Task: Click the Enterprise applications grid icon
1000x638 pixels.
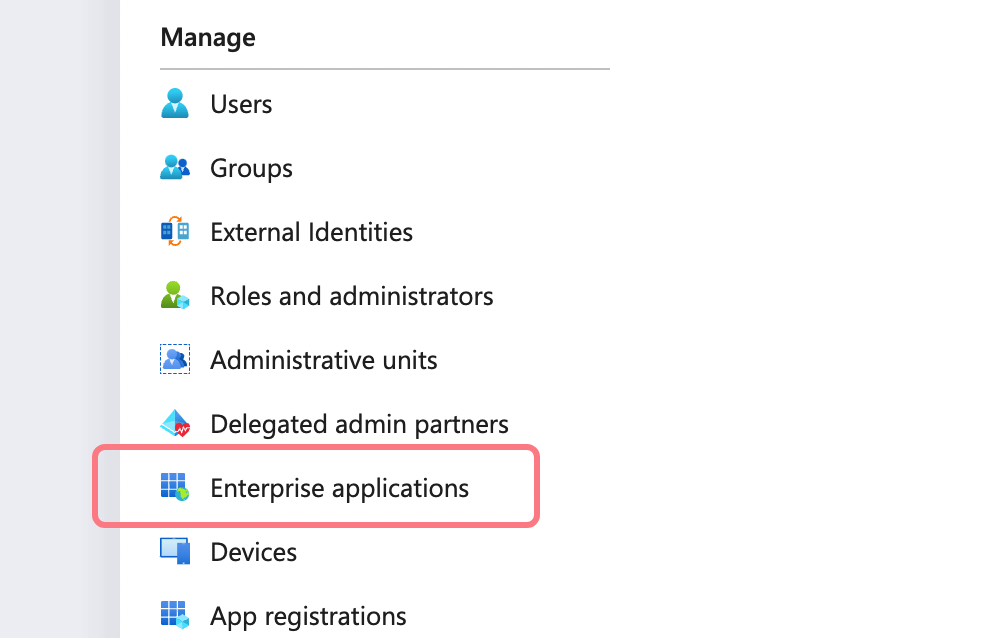Action: (175, 488)
